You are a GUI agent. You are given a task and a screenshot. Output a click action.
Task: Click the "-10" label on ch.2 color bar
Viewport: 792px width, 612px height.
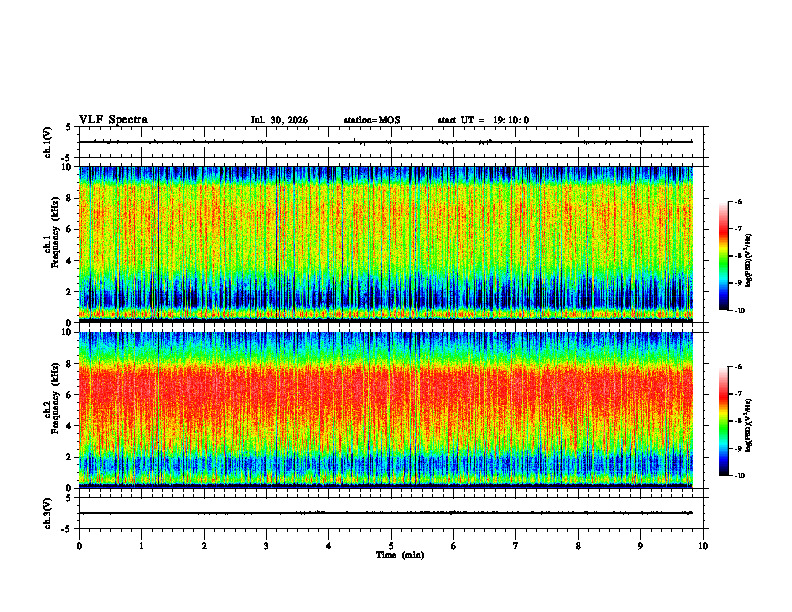pyautogui.click(x=740, y=476)
